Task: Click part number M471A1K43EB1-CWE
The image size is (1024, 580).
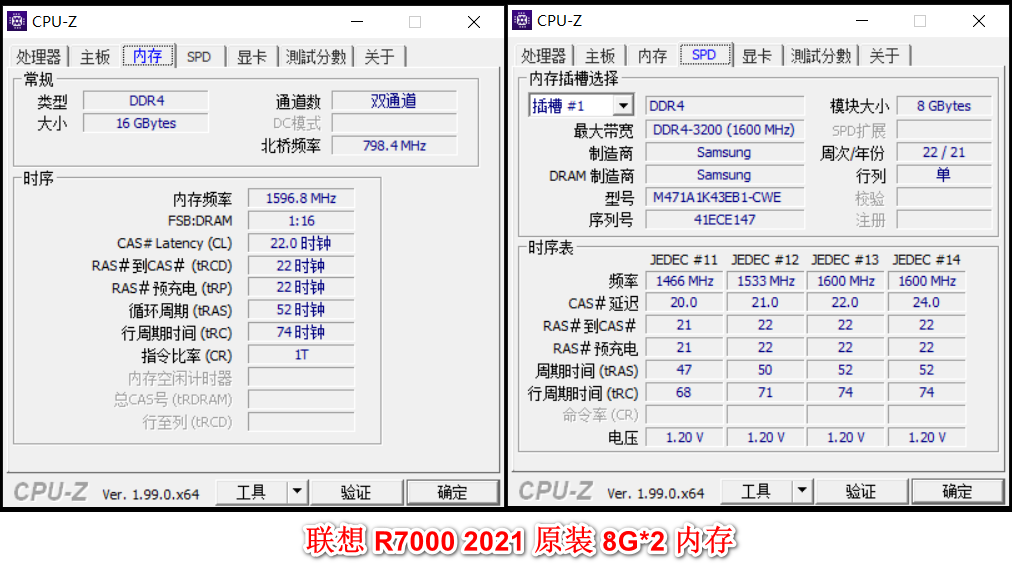Action: click(x=724, y=197)
